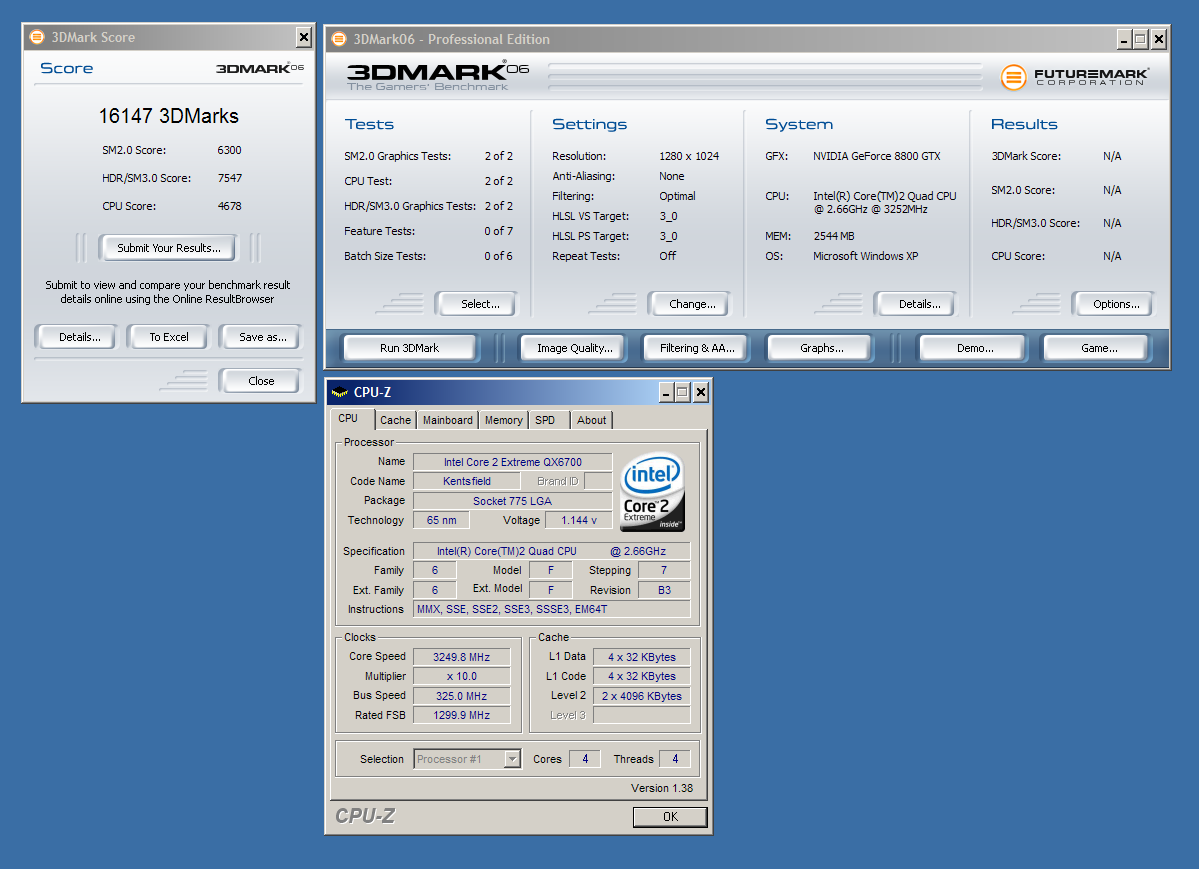Export results with To Excel button
The image size is (1199, 869).
click(169, 337)
